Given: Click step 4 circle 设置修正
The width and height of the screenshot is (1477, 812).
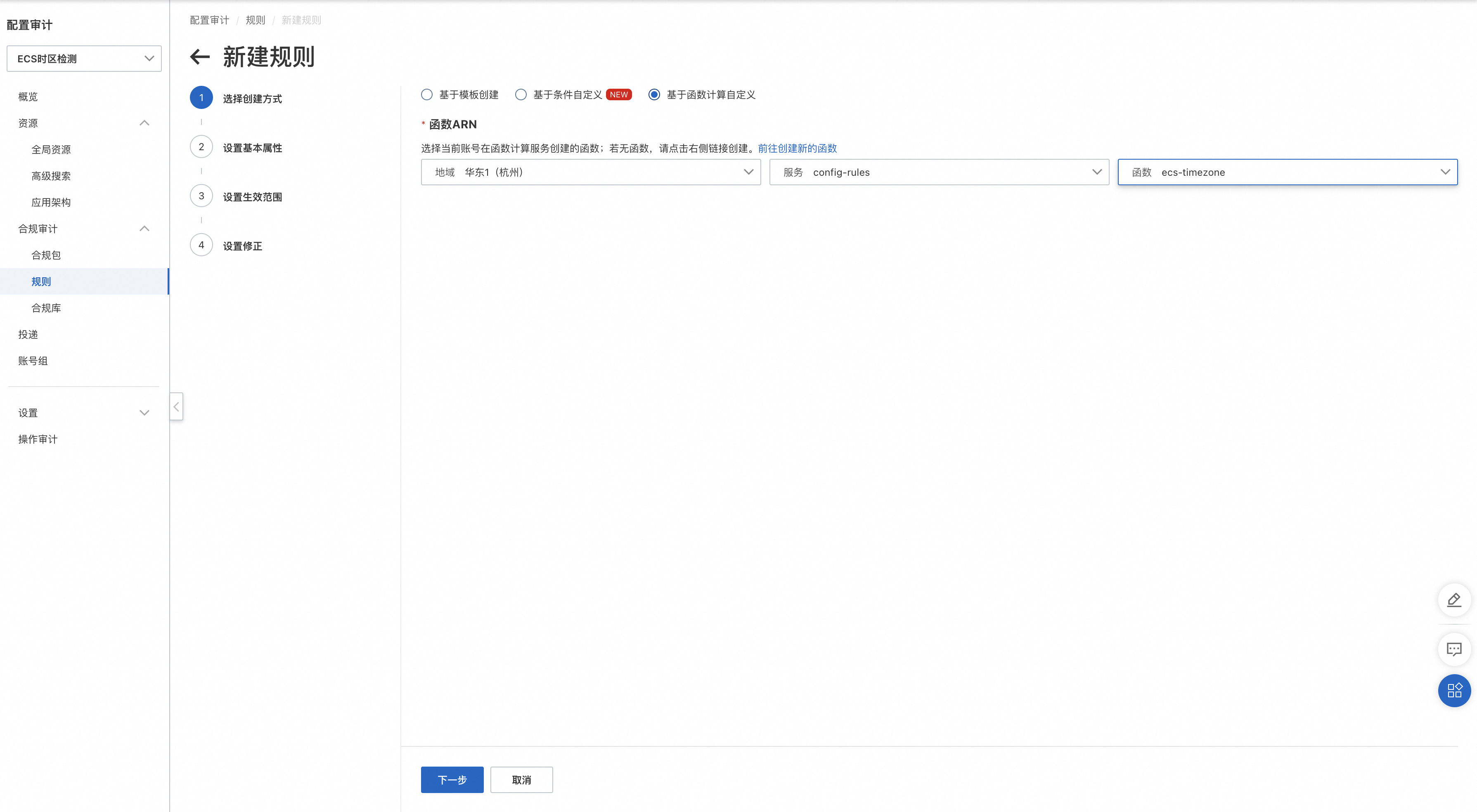Looking at the screenshot, I should (201, 245).
